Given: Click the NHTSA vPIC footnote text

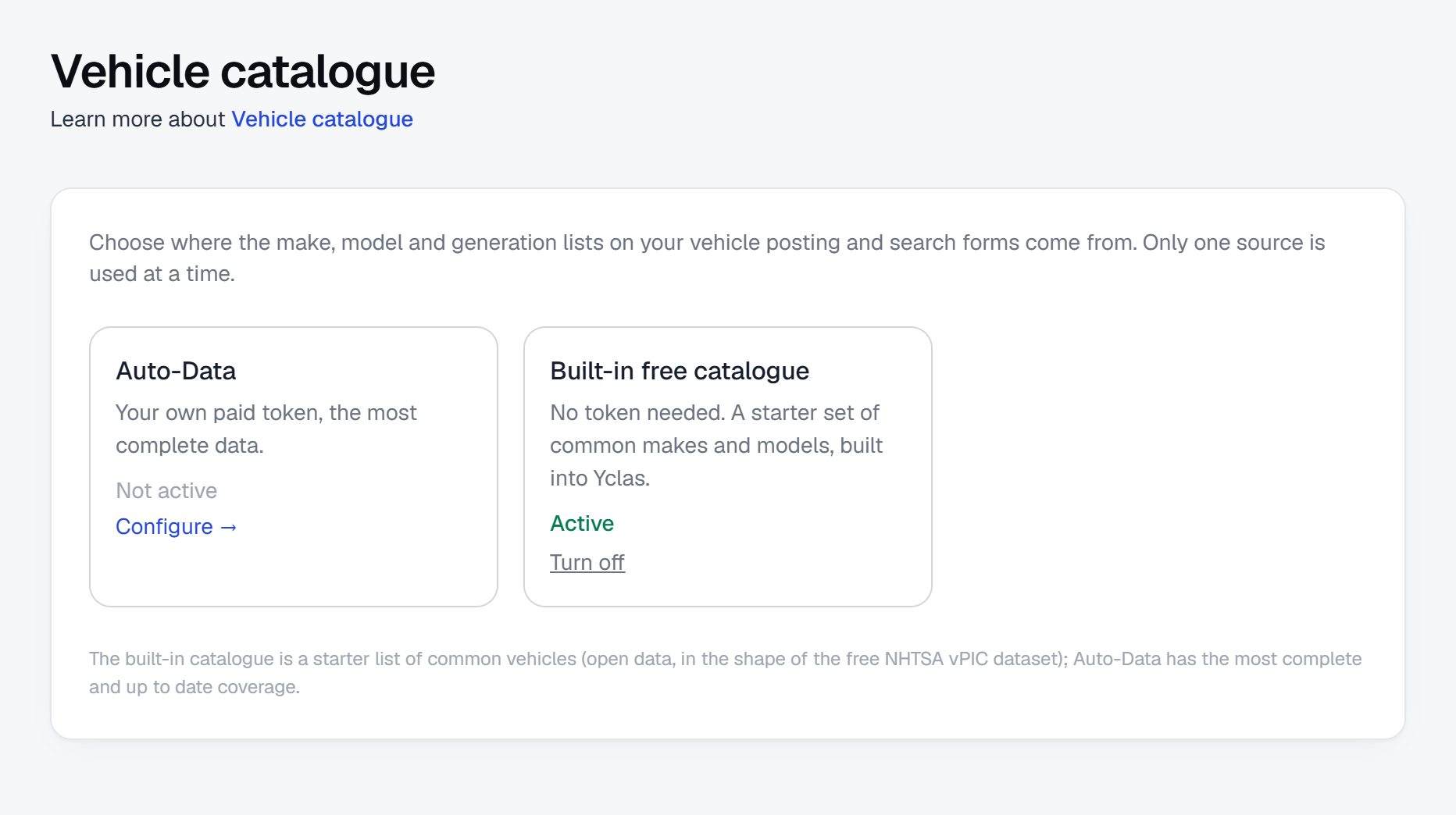Looking at the screenshot, I should (726, 673).
